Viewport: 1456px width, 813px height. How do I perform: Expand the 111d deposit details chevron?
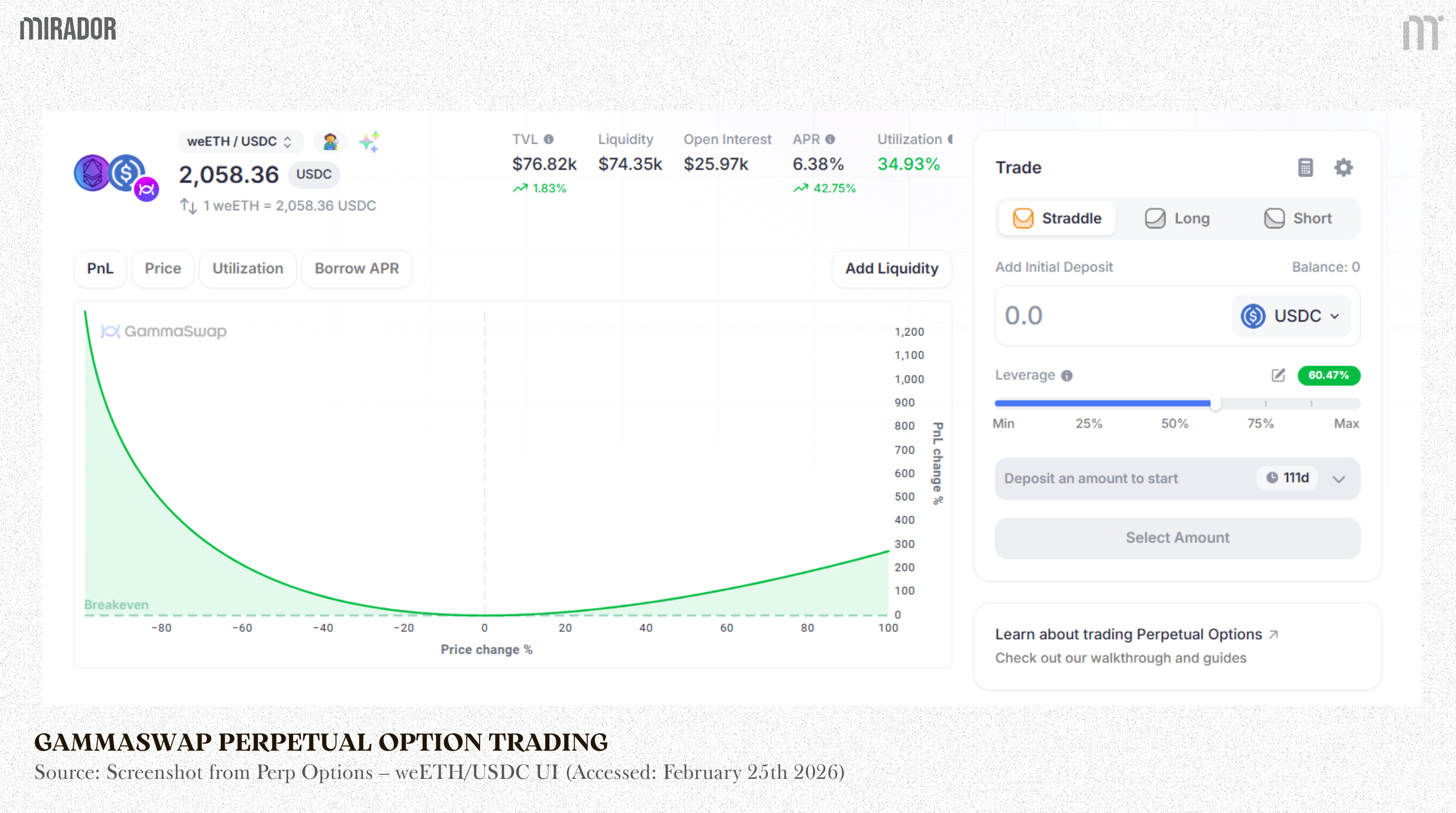tap(1339, 479)
